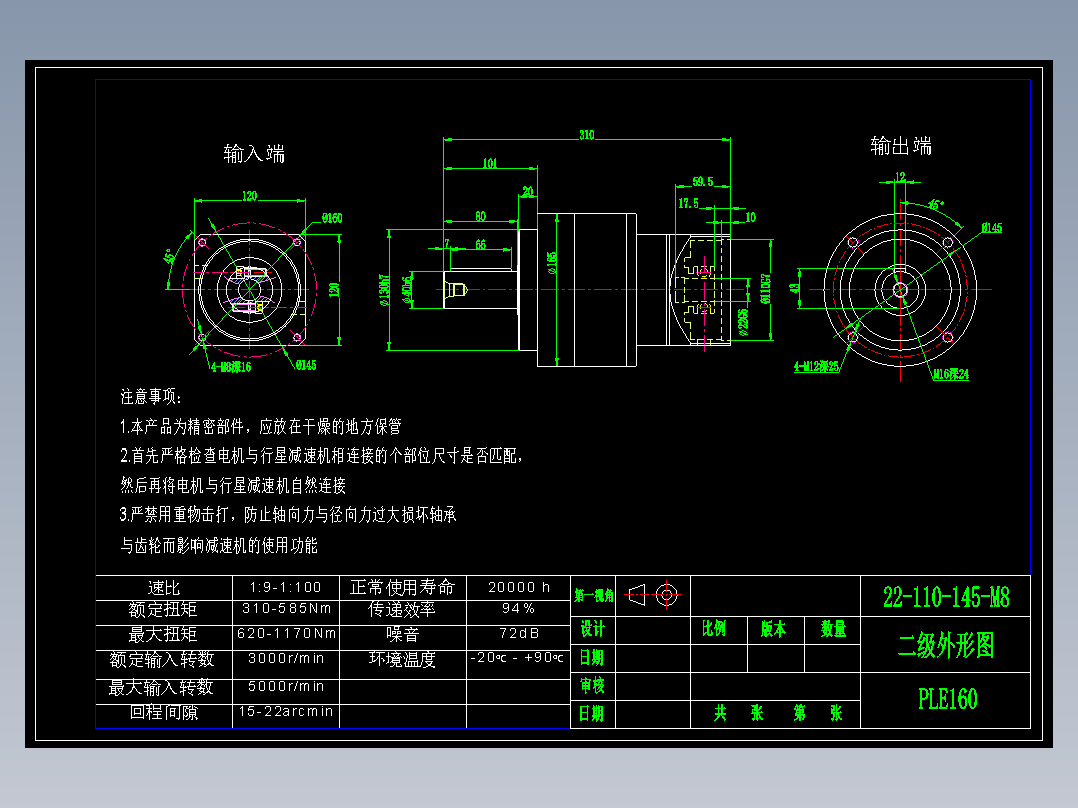Select the first-angle projection symbol icon
The image size is (1078, 808).
[637, 593]
